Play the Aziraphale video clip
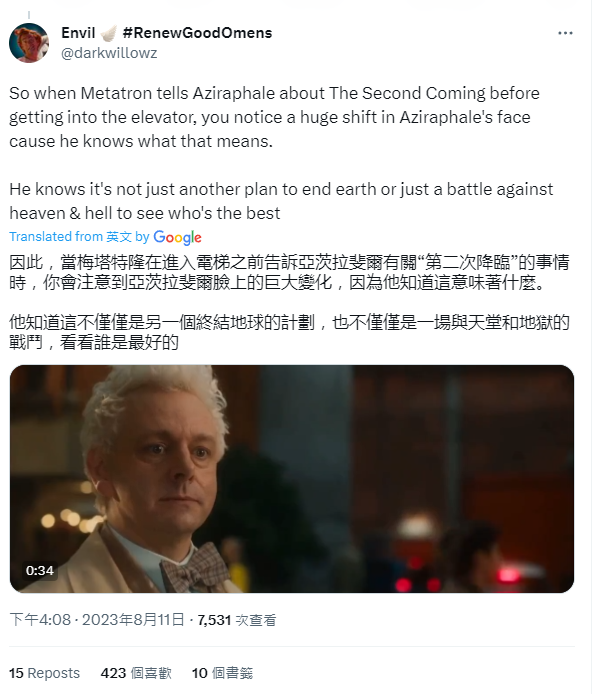 pyautogui.click(x=292, y=479)
